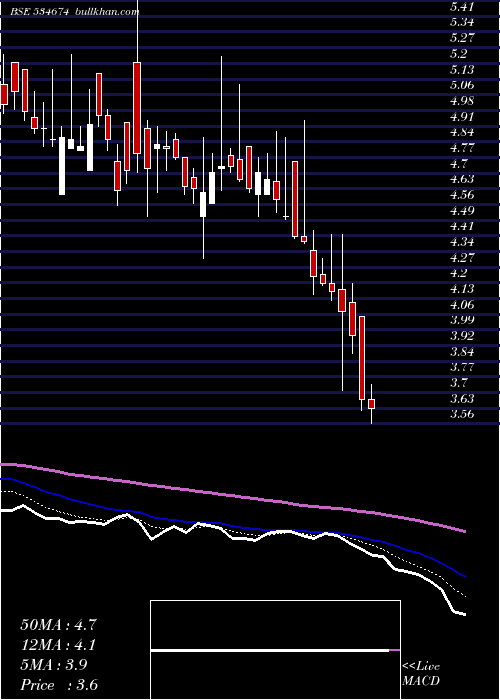The height and width of the screenshot is (700, 500).
Task: Click the 4.2 price axis label
Action: click(459, 274)
